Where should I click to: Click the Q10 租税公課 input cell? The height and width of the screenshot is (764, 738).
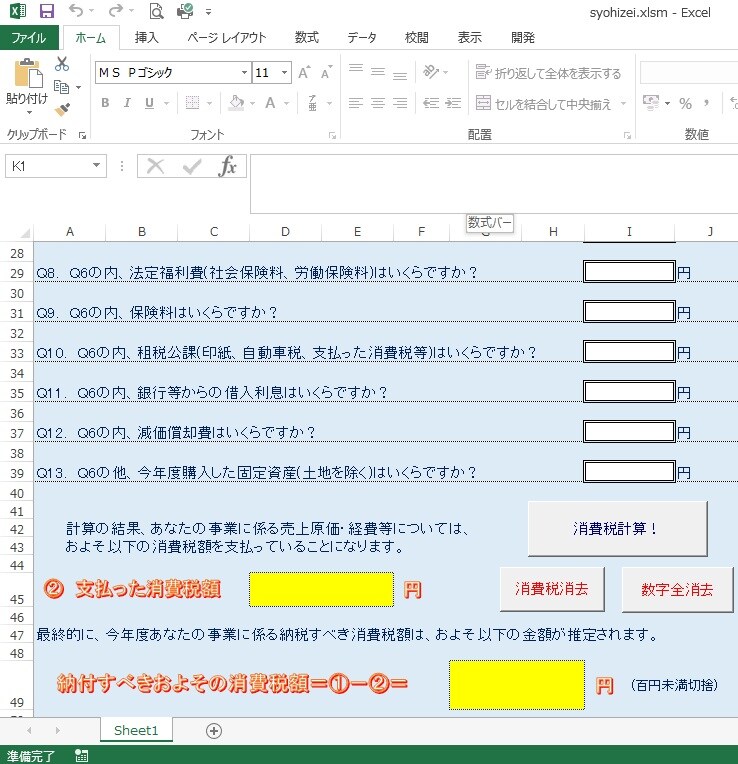[x=629, y=351]
